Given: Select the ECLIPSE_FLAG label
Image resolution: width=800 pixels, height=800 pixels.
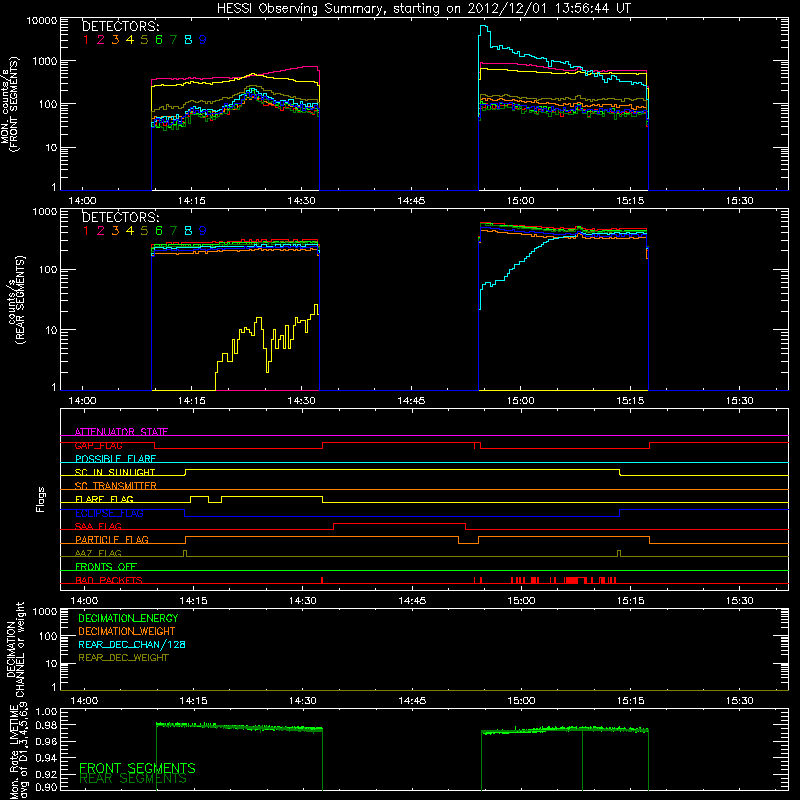Looking at the screenshot, I should click(109, 513).
